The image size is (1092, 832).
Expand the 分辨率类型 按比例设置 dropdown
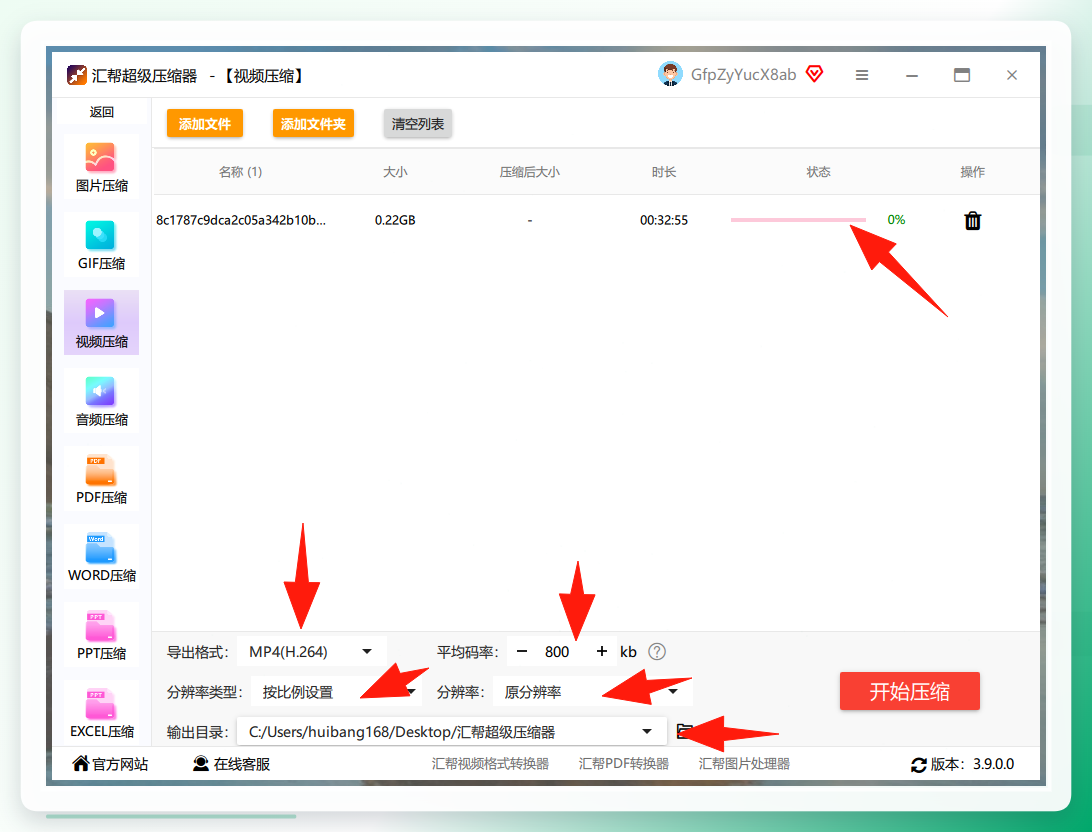click(x=336, y=692)
